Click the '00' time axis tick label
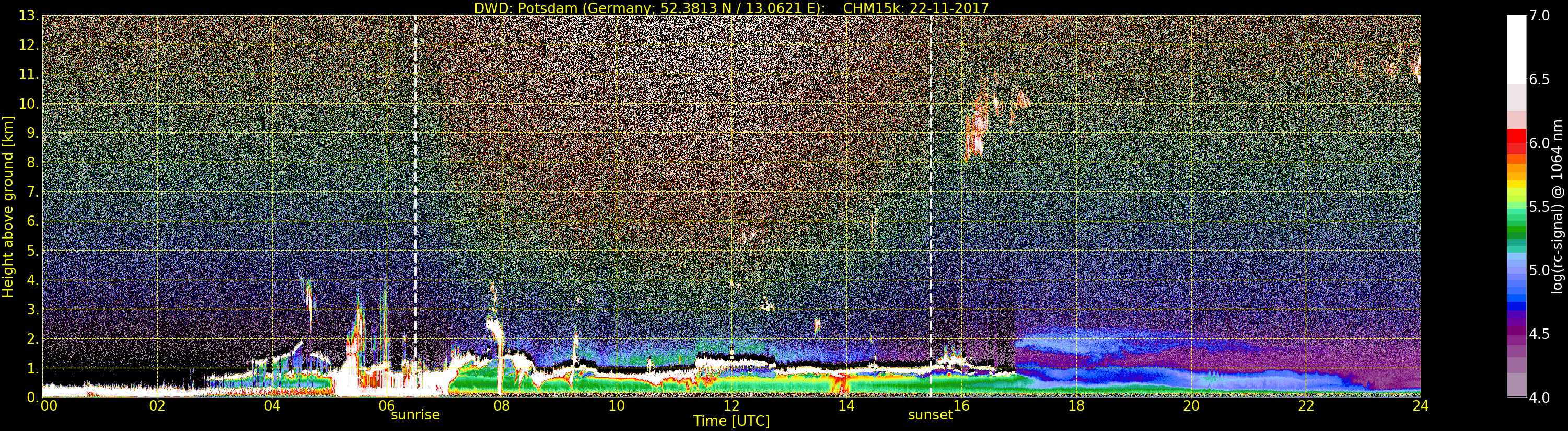 tap(49, 405)
